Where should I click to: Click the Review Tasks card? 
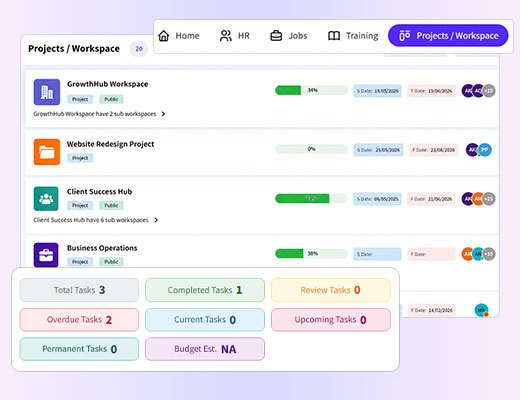(x=331, y=290)
